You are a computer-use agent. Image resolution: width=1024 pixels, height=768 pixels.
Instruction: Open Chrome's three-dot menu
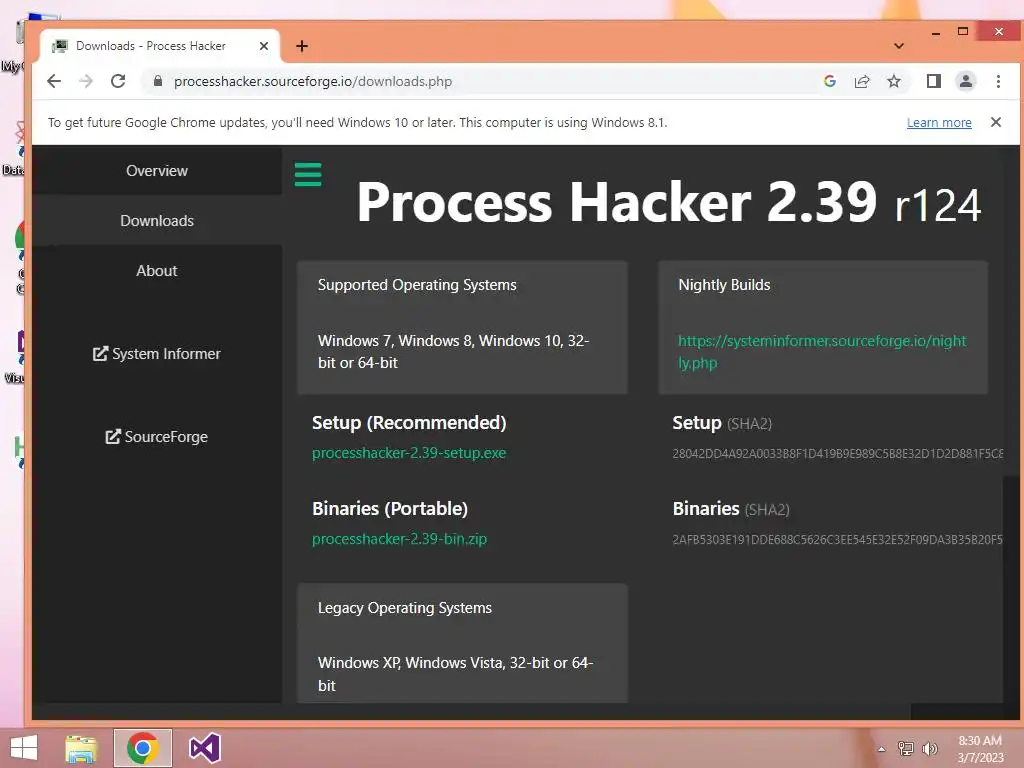[x=998, y=81]
